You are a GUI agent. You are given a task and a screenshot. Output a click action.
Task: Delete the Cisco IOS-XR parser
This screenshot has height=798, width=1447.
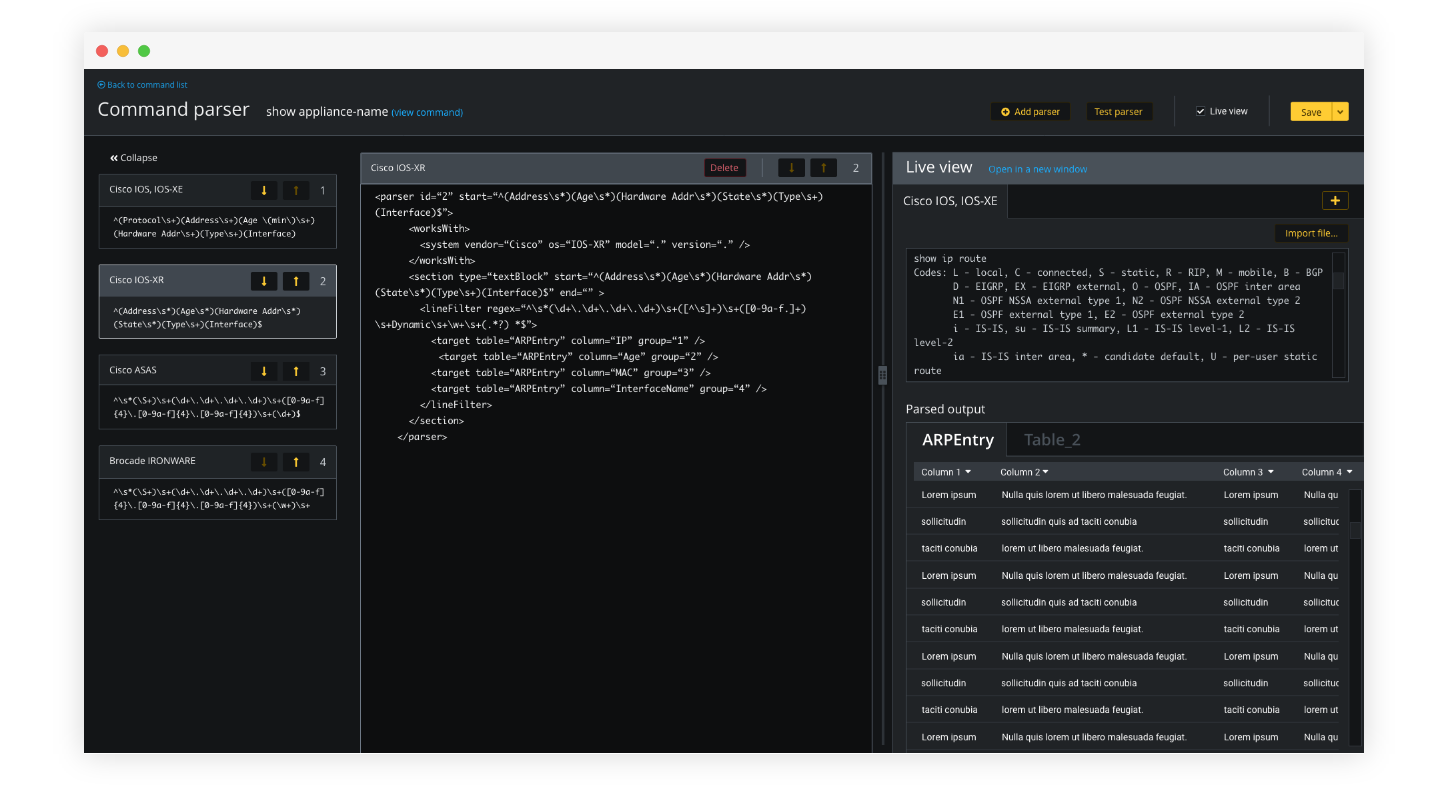[724, 168]
